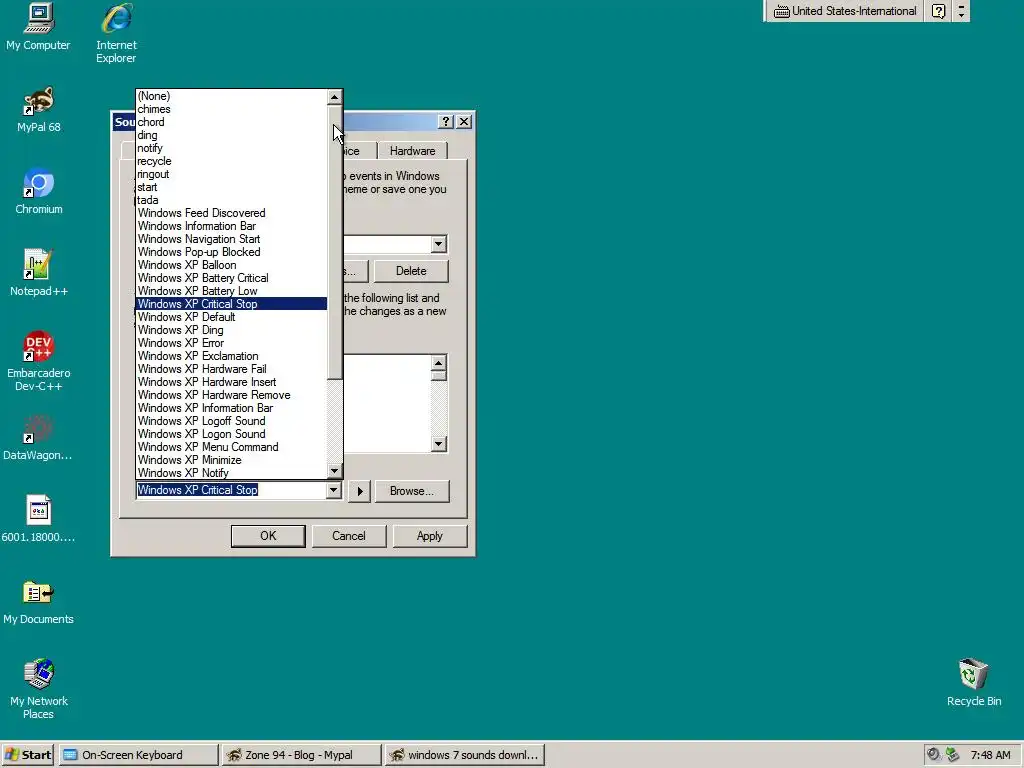This screenshot has width=1024, height=768.
Task: Select the Internet Explorer desktop icon
Action: pos(116,33)
